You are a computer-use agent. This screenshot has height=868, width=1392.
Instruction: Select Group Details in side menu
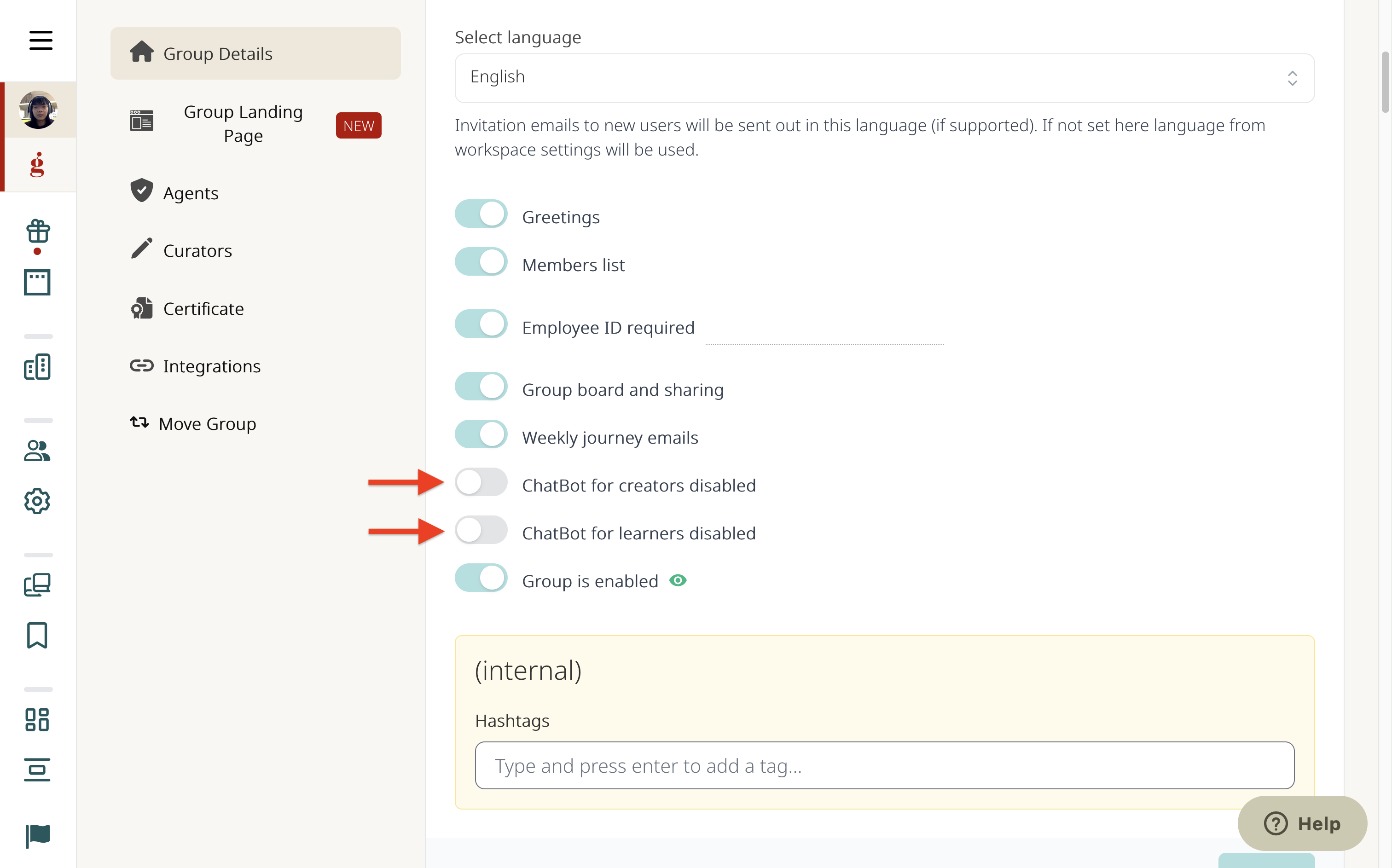click(255, 53)
